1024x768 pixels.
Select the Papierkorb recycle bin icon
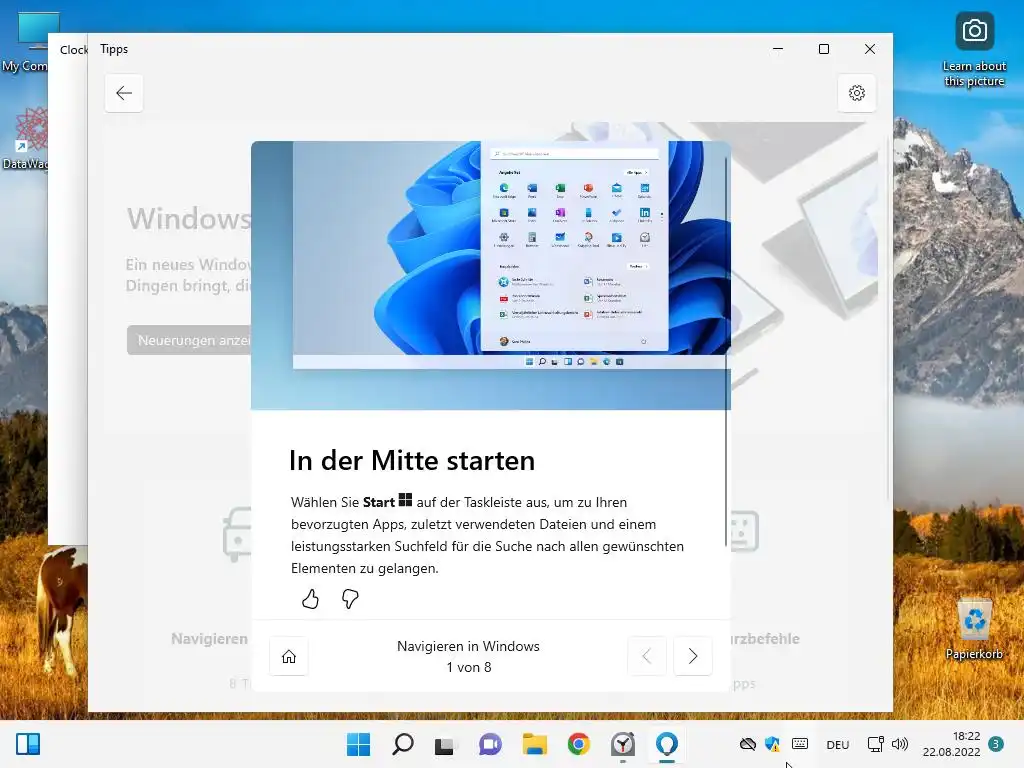coord(974,630)
